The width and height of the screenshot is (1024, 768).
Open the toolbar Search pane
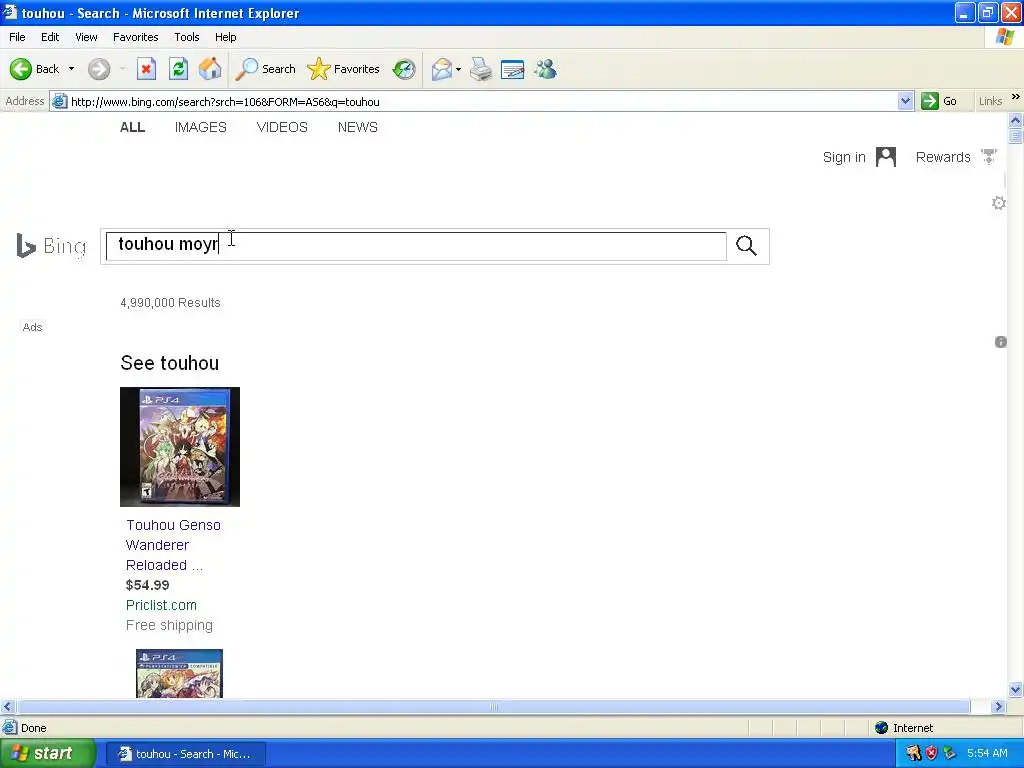click(x=265, y=69)
